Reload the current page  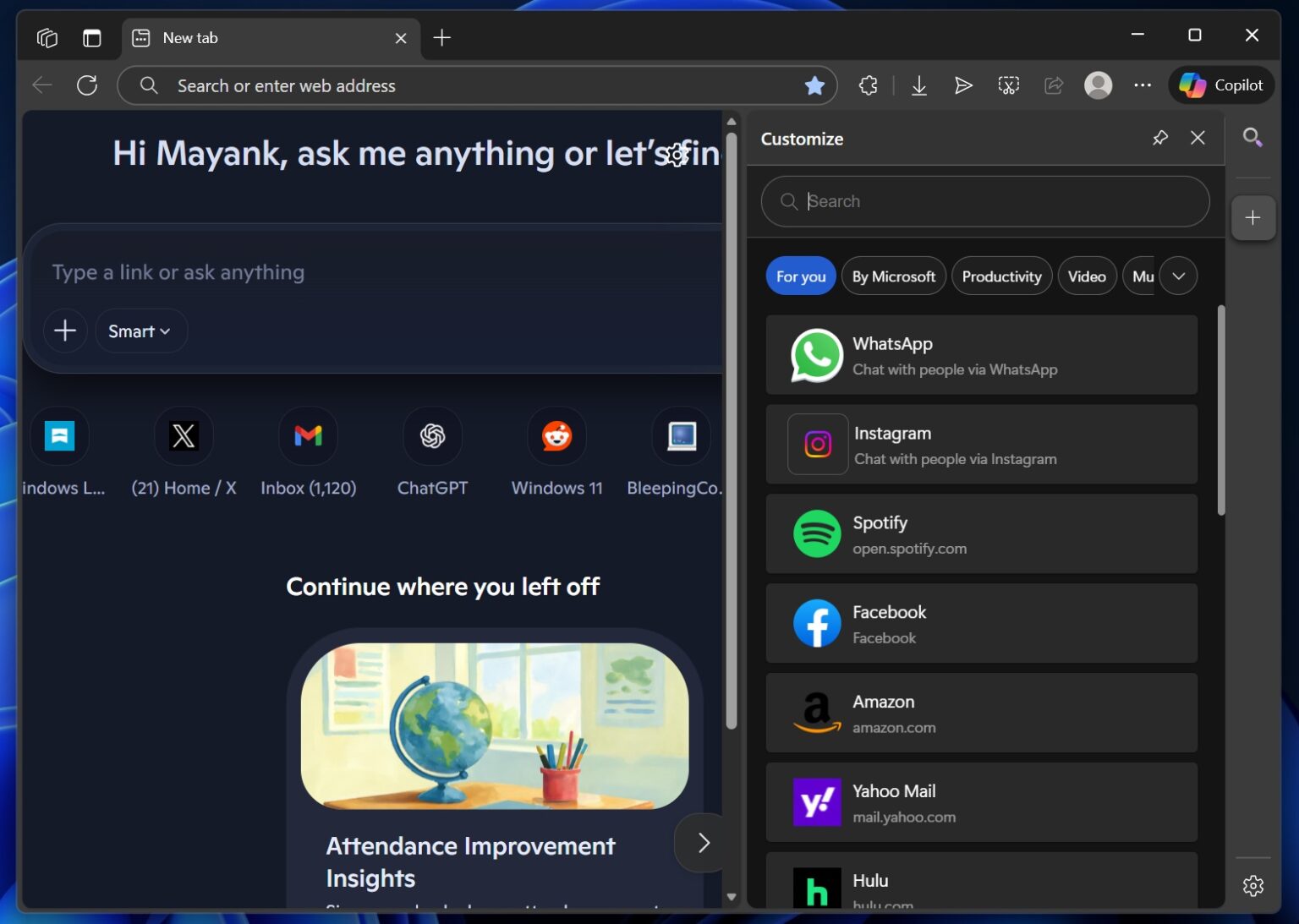click(87, 85)
